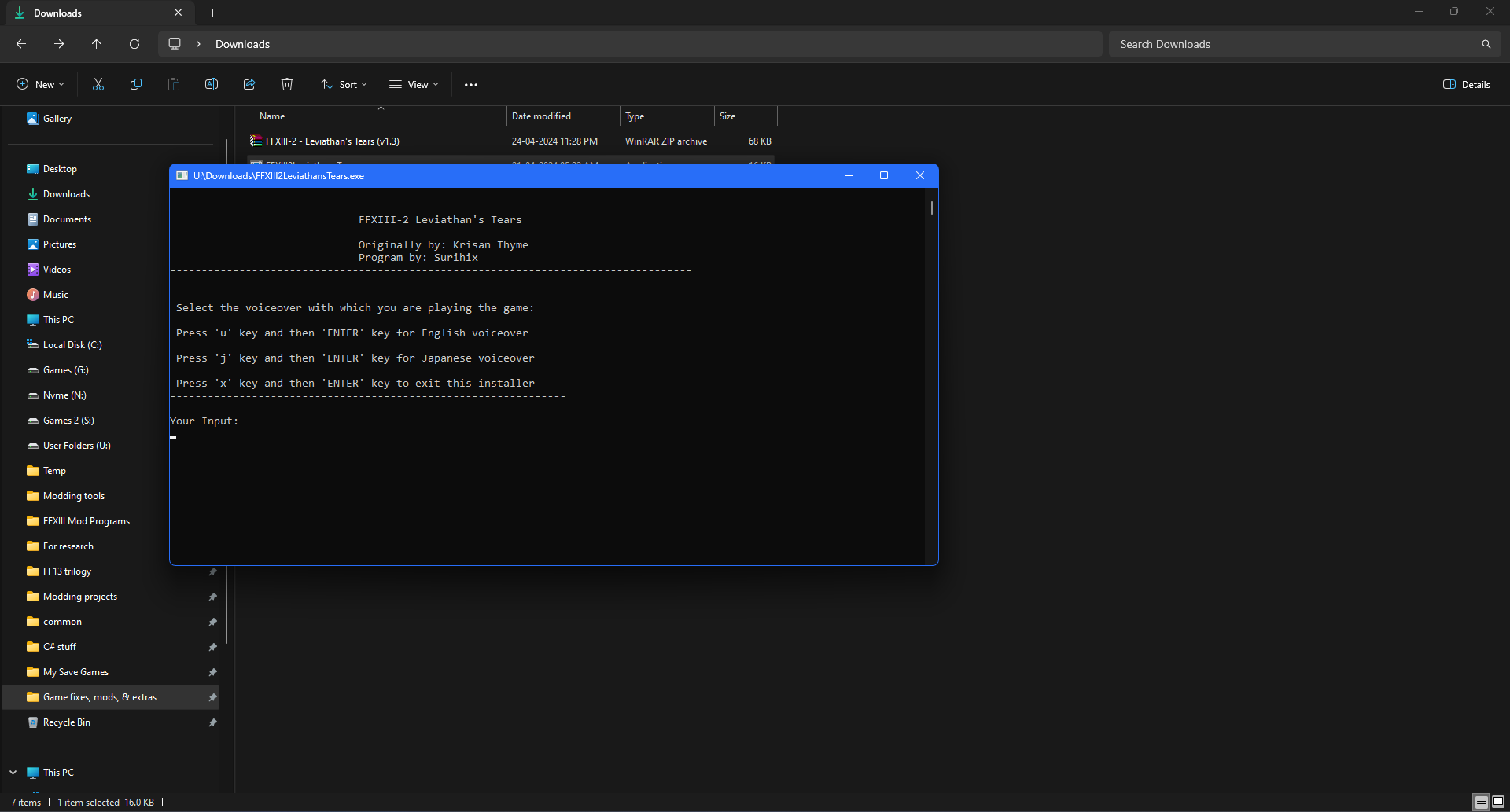Maximize the LeviathansTears.exe console window
The image size is (1510, 812).
point(884,175)
